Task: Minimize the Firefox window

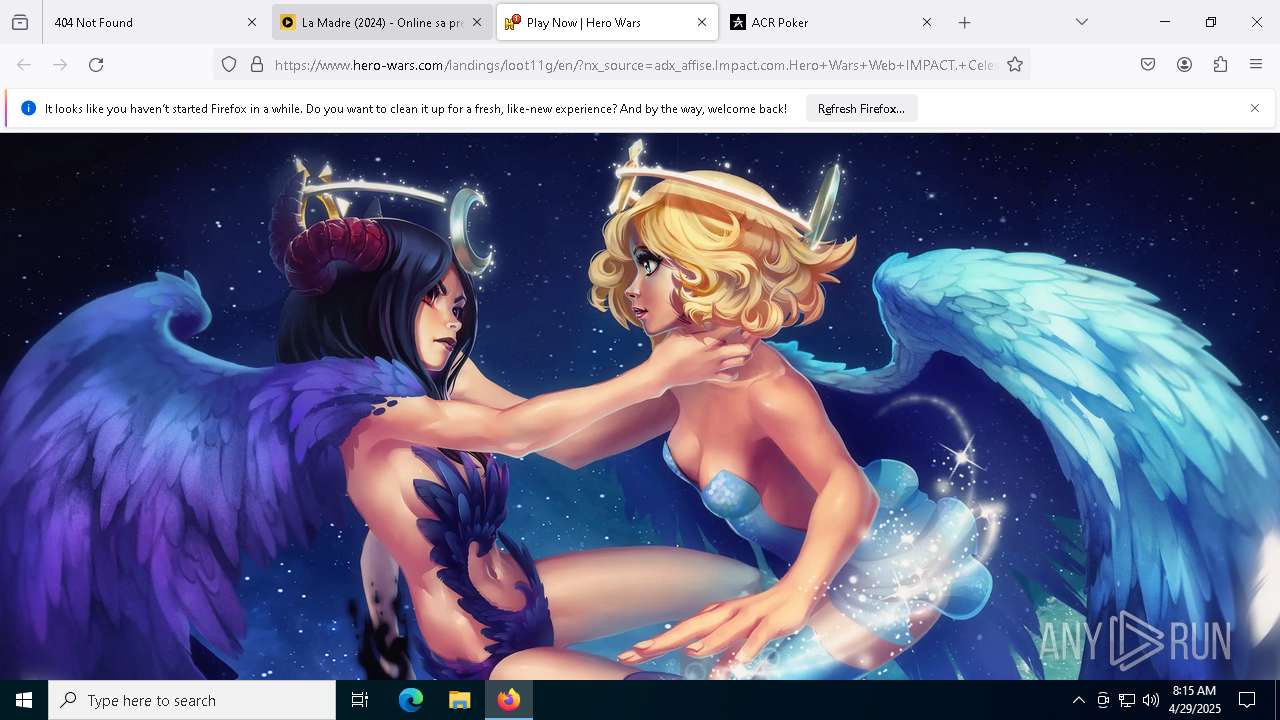Action: [1165, 22]
